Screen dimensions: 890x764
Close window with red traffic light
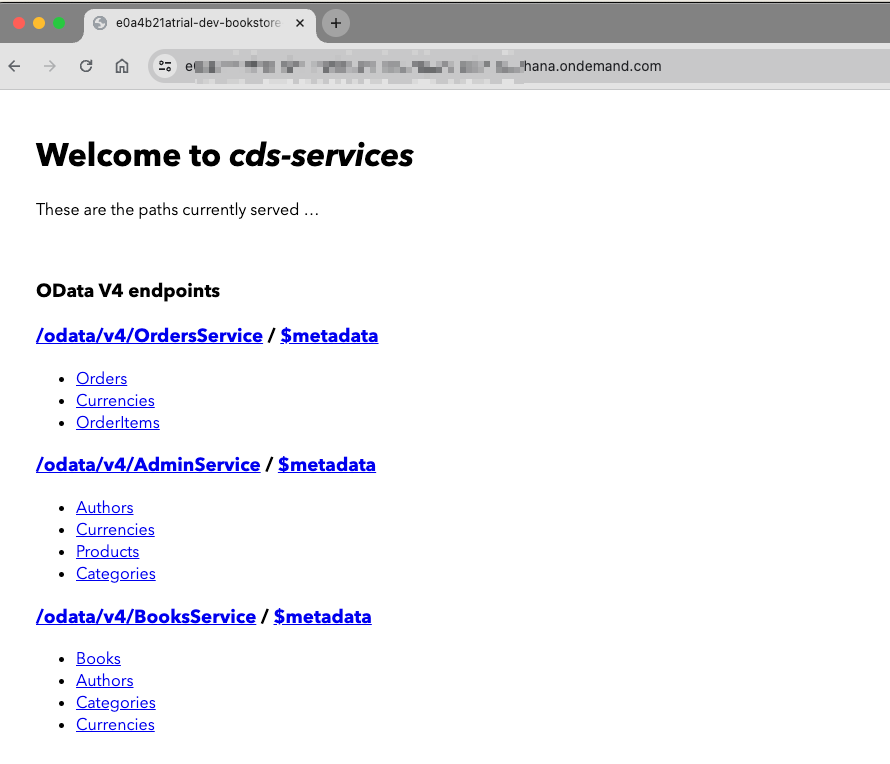tap(19, 23)
